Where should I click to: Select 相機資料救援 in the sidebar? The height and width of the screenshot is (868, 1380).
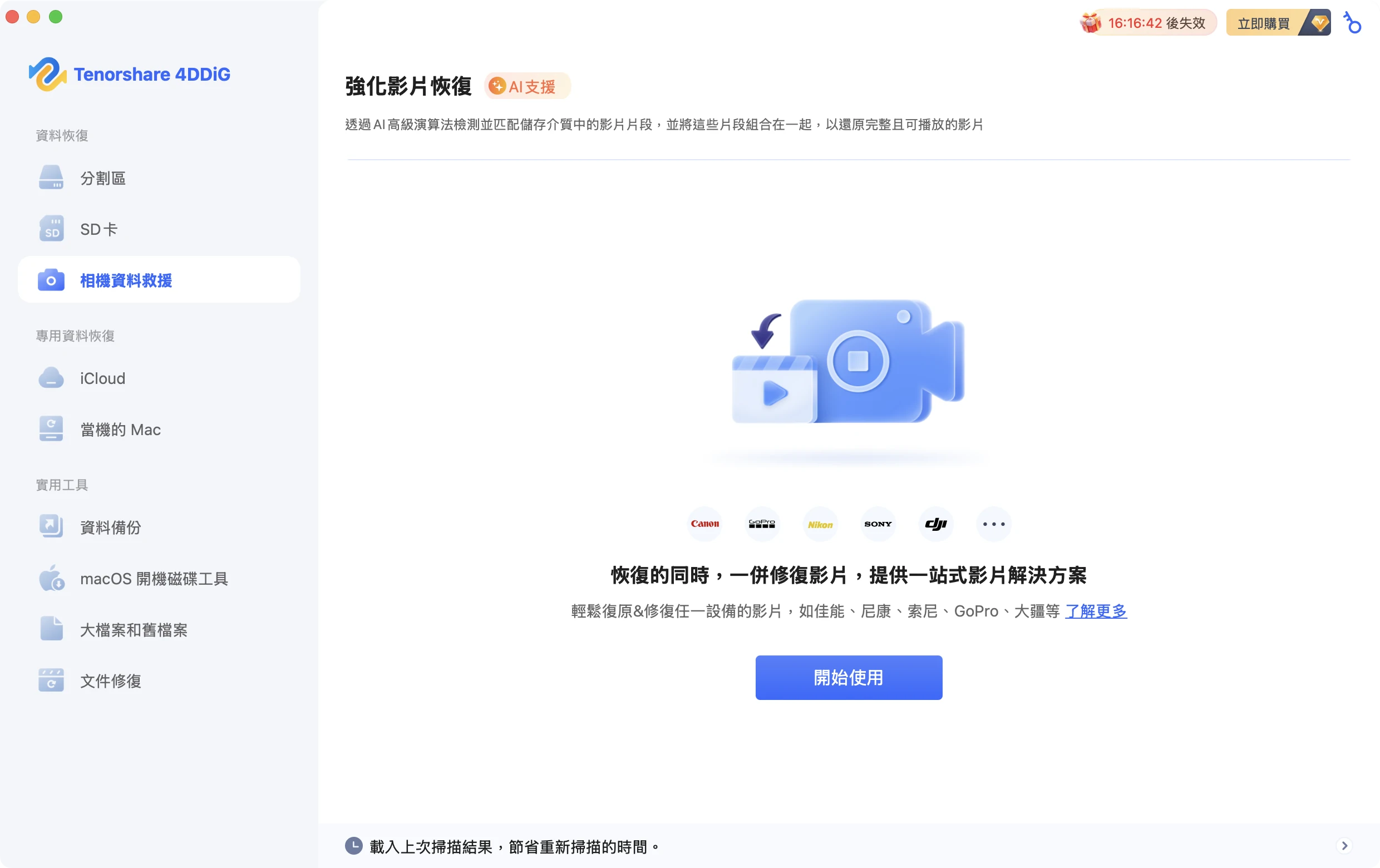pos(159,280)
